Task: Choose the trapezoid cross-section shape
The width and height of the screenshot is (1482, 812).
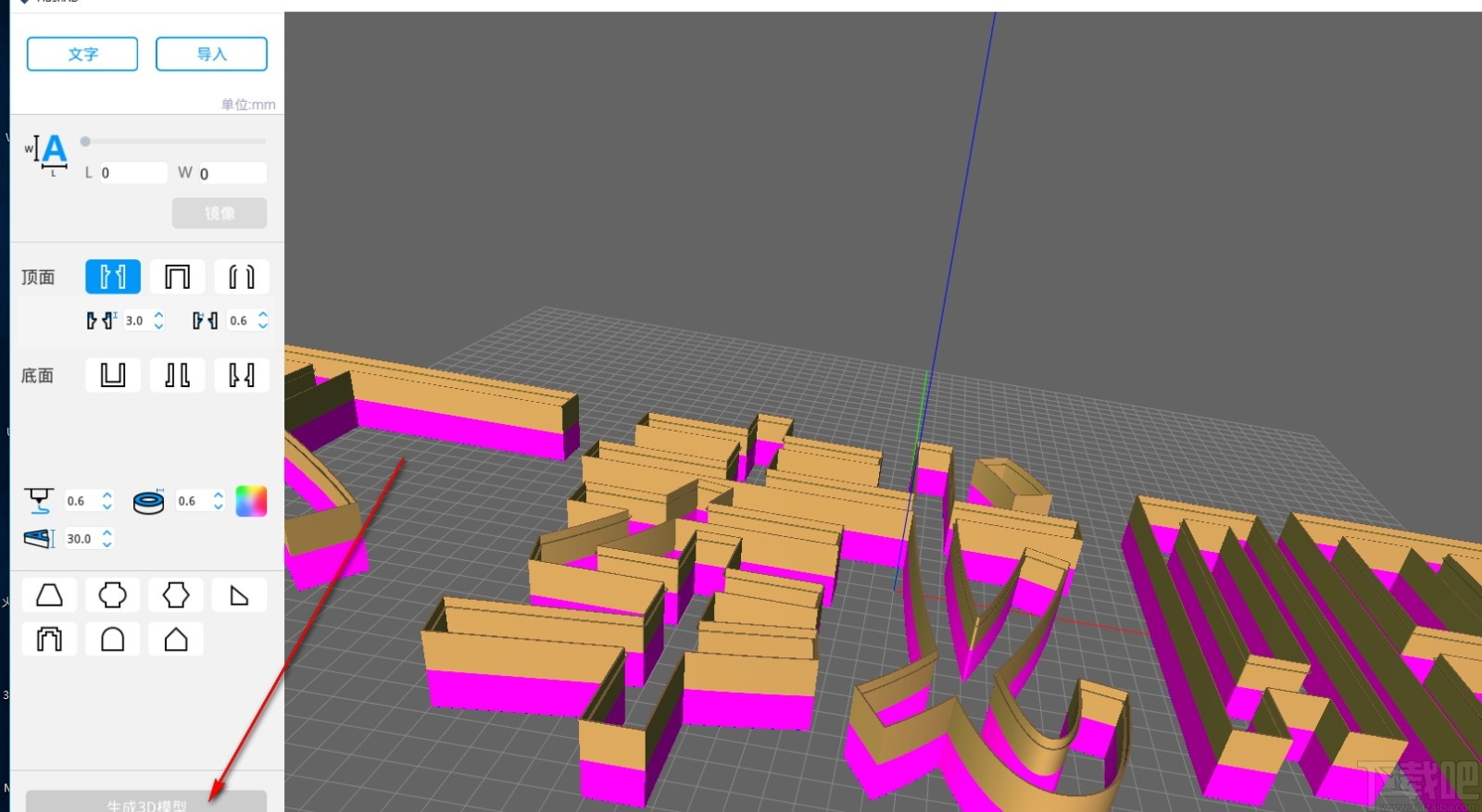Action: pos(49,594)
